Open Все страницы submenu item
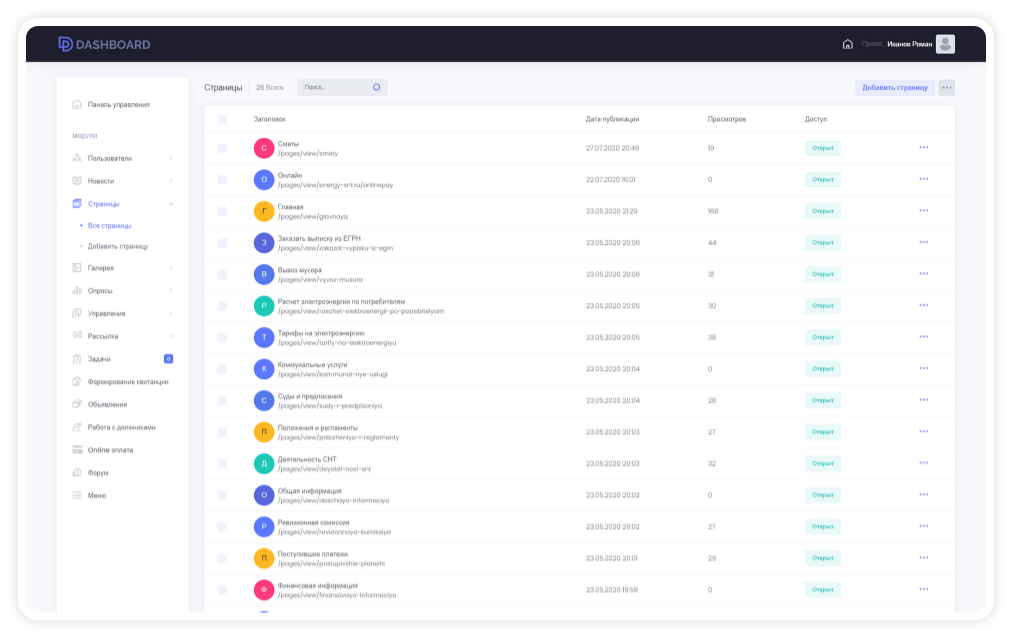 point(109,226)
